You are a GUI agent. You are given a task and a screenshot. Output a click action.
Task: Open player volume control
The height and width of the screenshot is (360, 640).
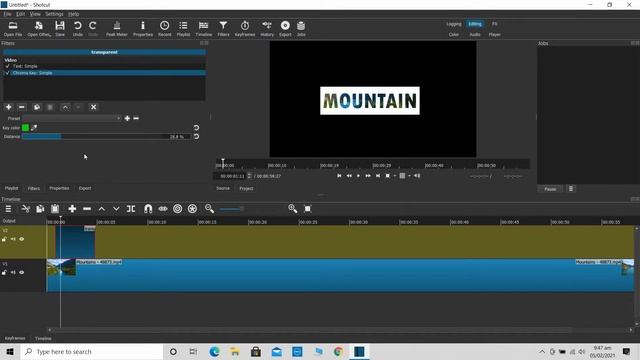417,176
